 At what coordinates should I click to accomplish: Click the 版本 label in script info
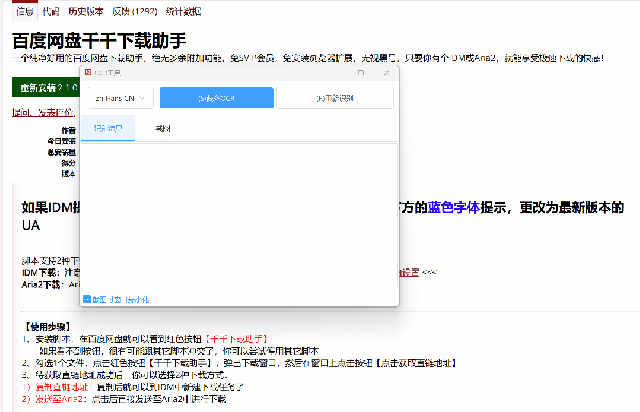tap(69, 174)
